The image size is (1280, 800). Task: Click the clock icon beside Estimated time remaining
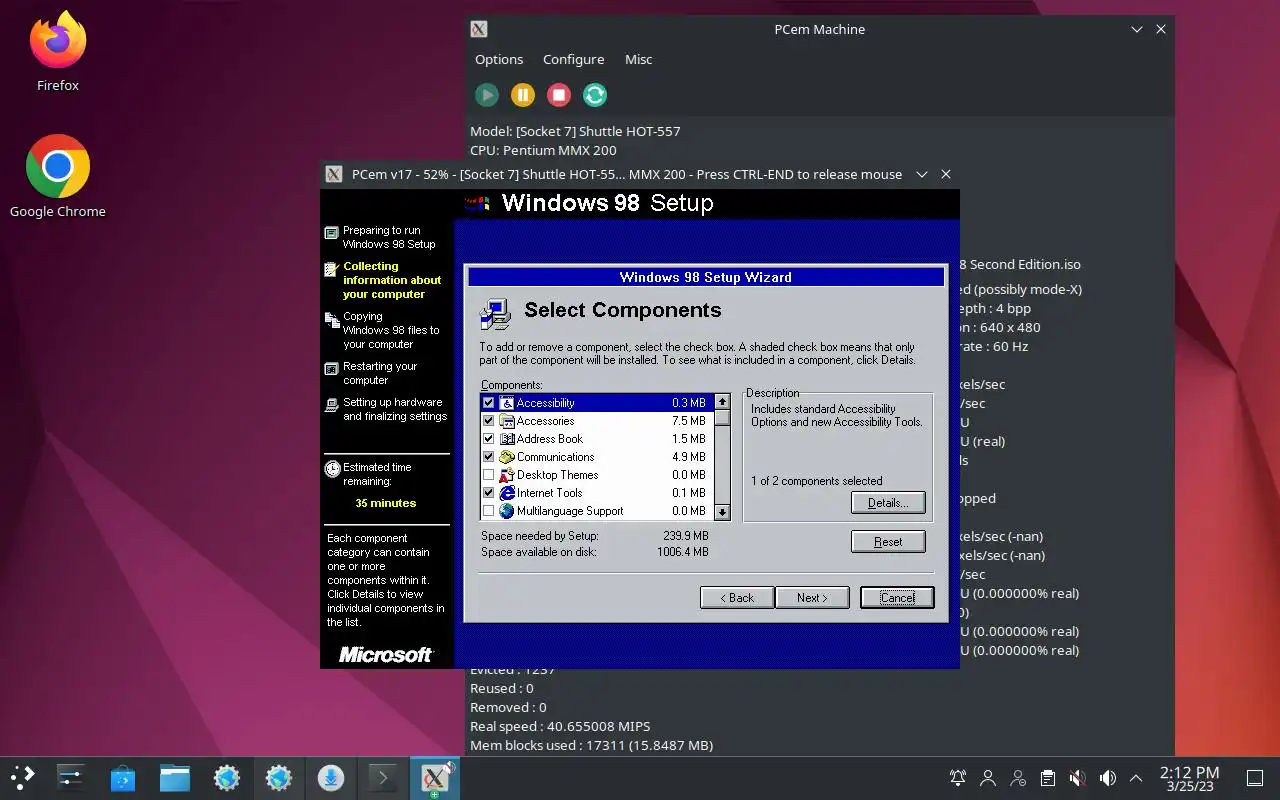(x=332, y=468)
